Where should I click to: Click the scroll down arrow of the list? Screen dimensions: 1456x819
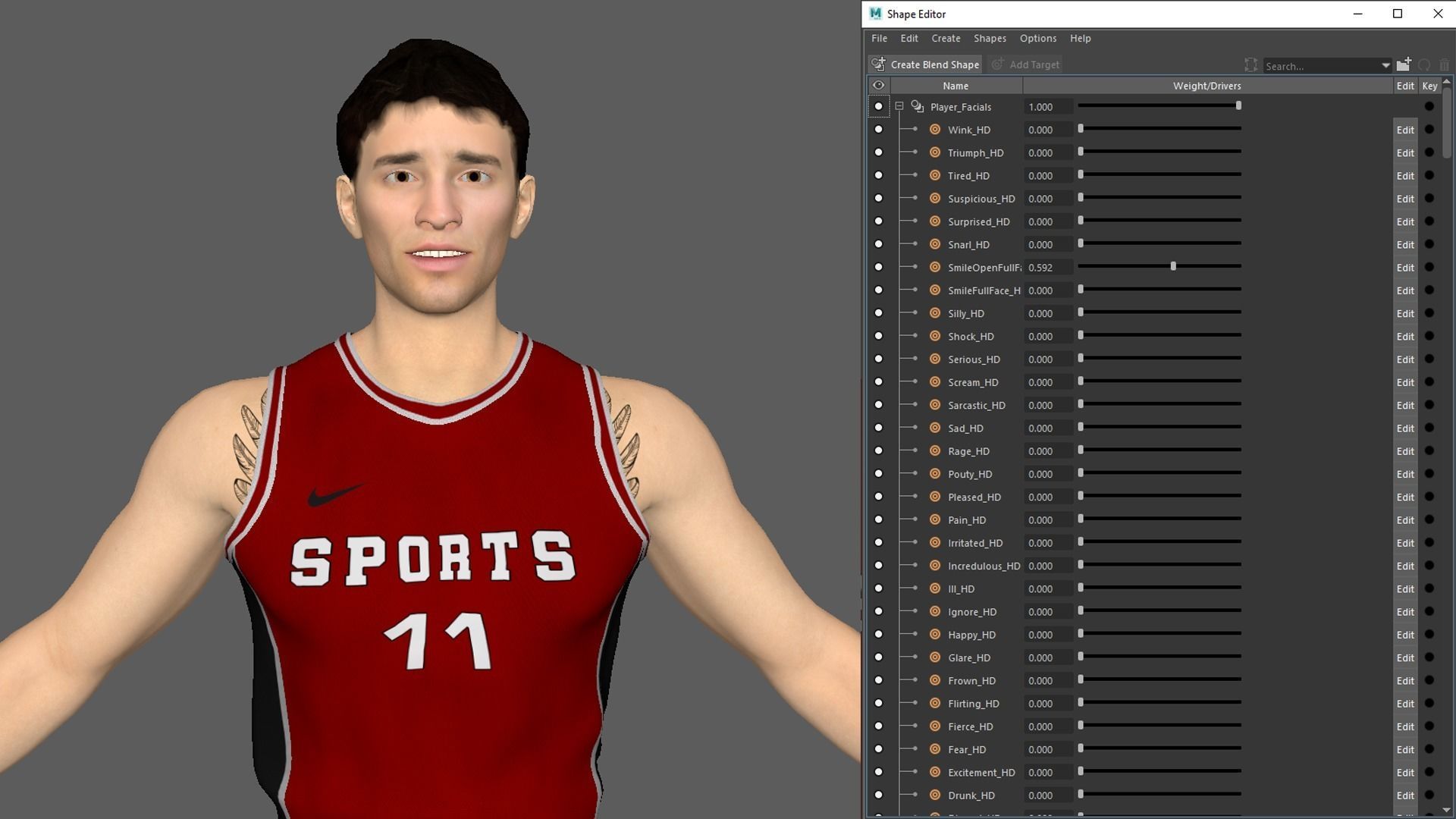tap(1446, 811)
